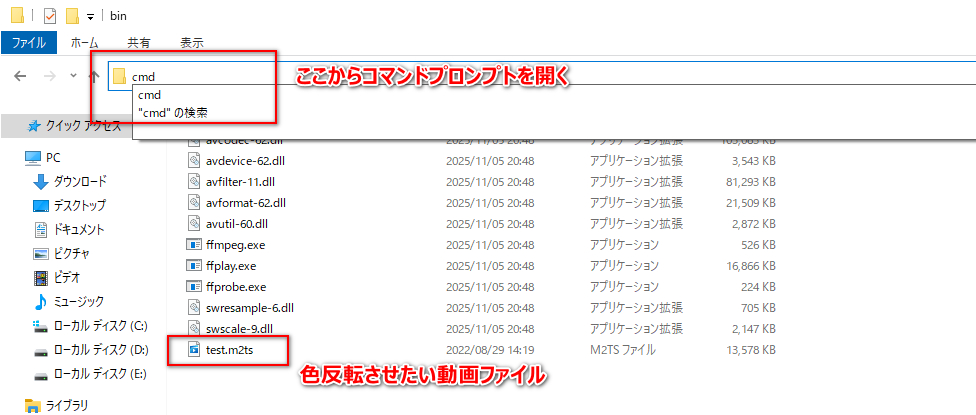Open ローカル ディスク (D:)
The width and height of the screenshot is (976, 415).
(x=101, y=350)
